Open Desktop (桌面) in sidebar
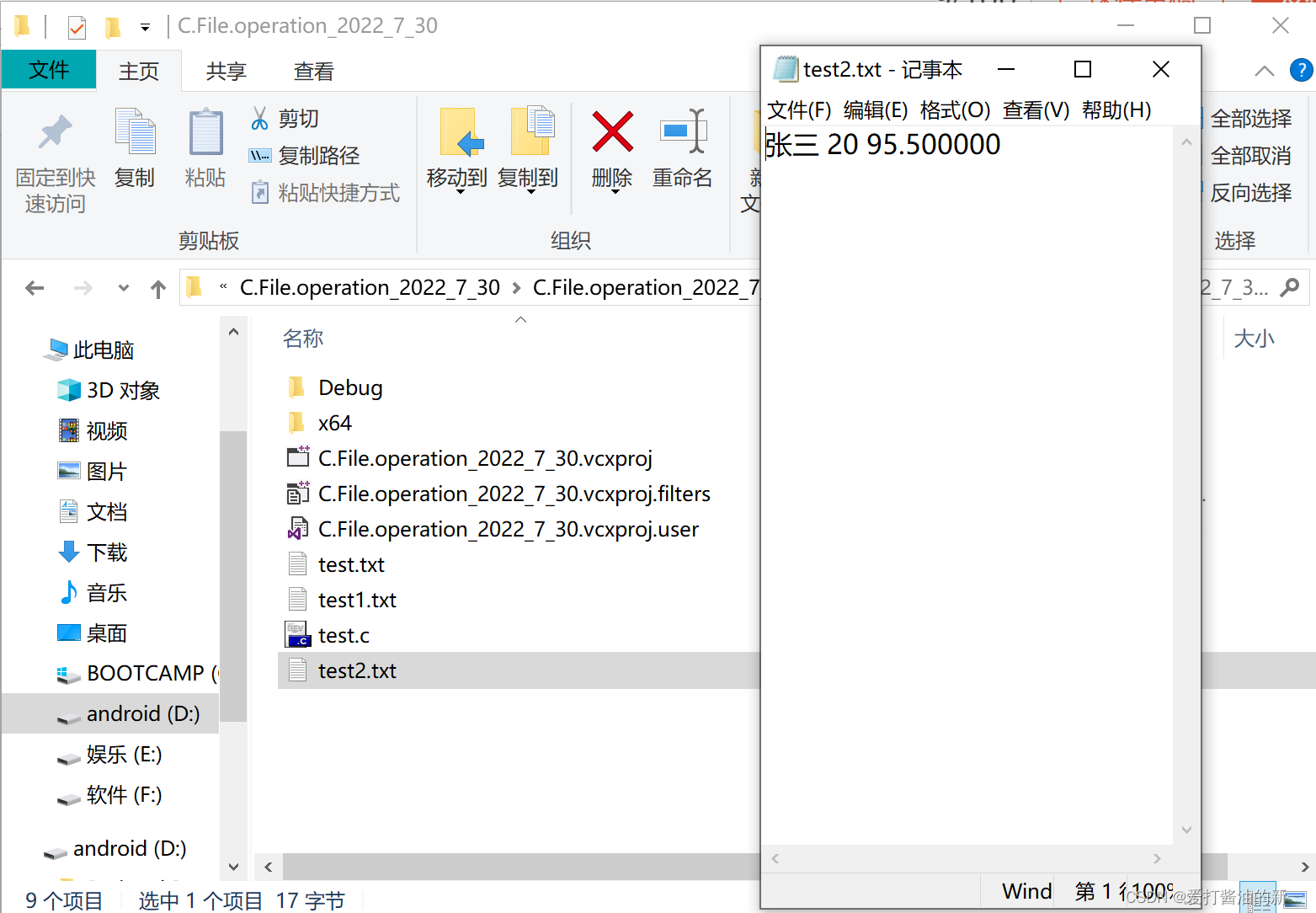1316x913 pixels. [93, 633]
